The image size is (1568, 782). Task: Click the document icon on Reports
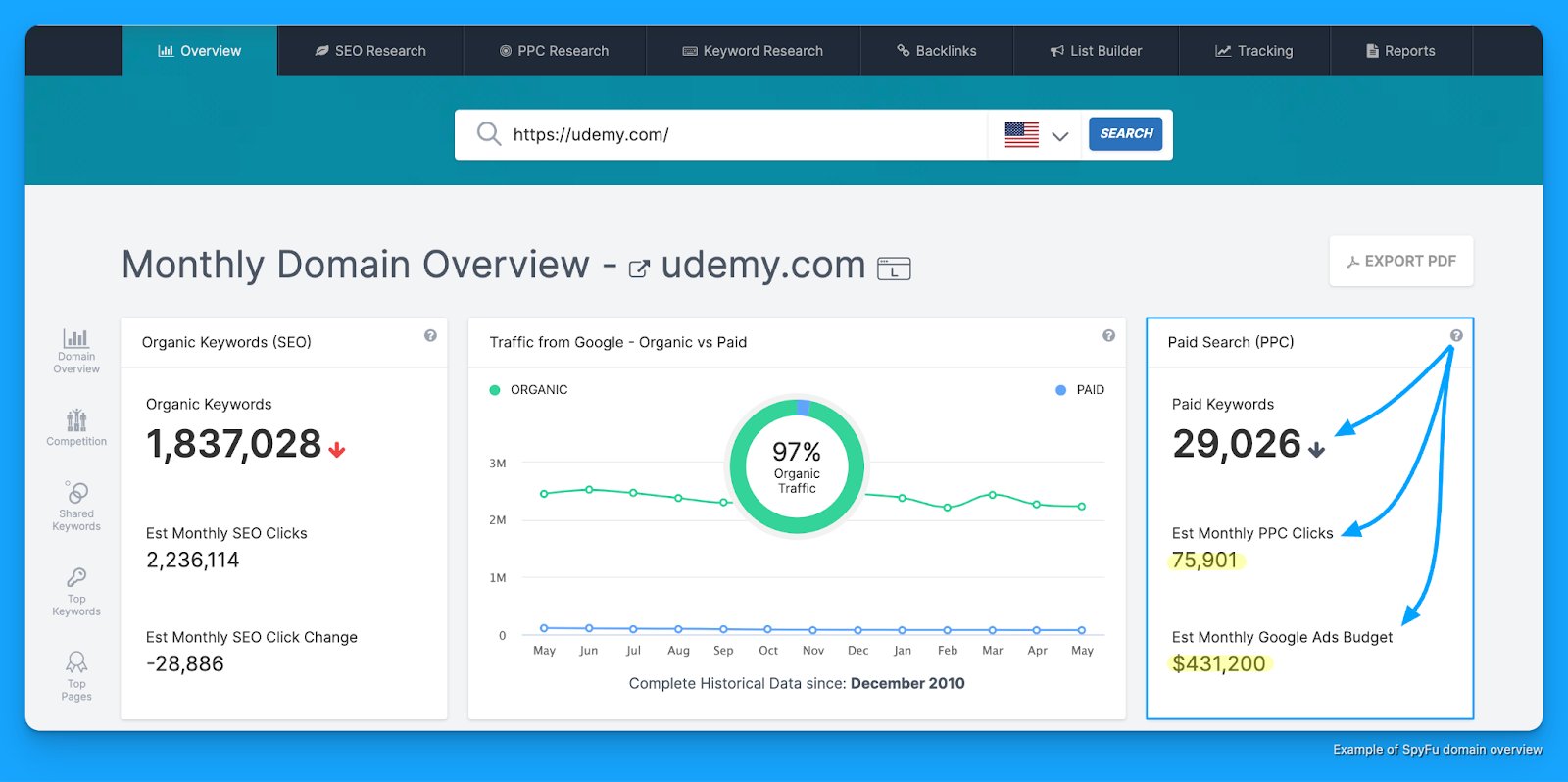(x=1372, y=51)
